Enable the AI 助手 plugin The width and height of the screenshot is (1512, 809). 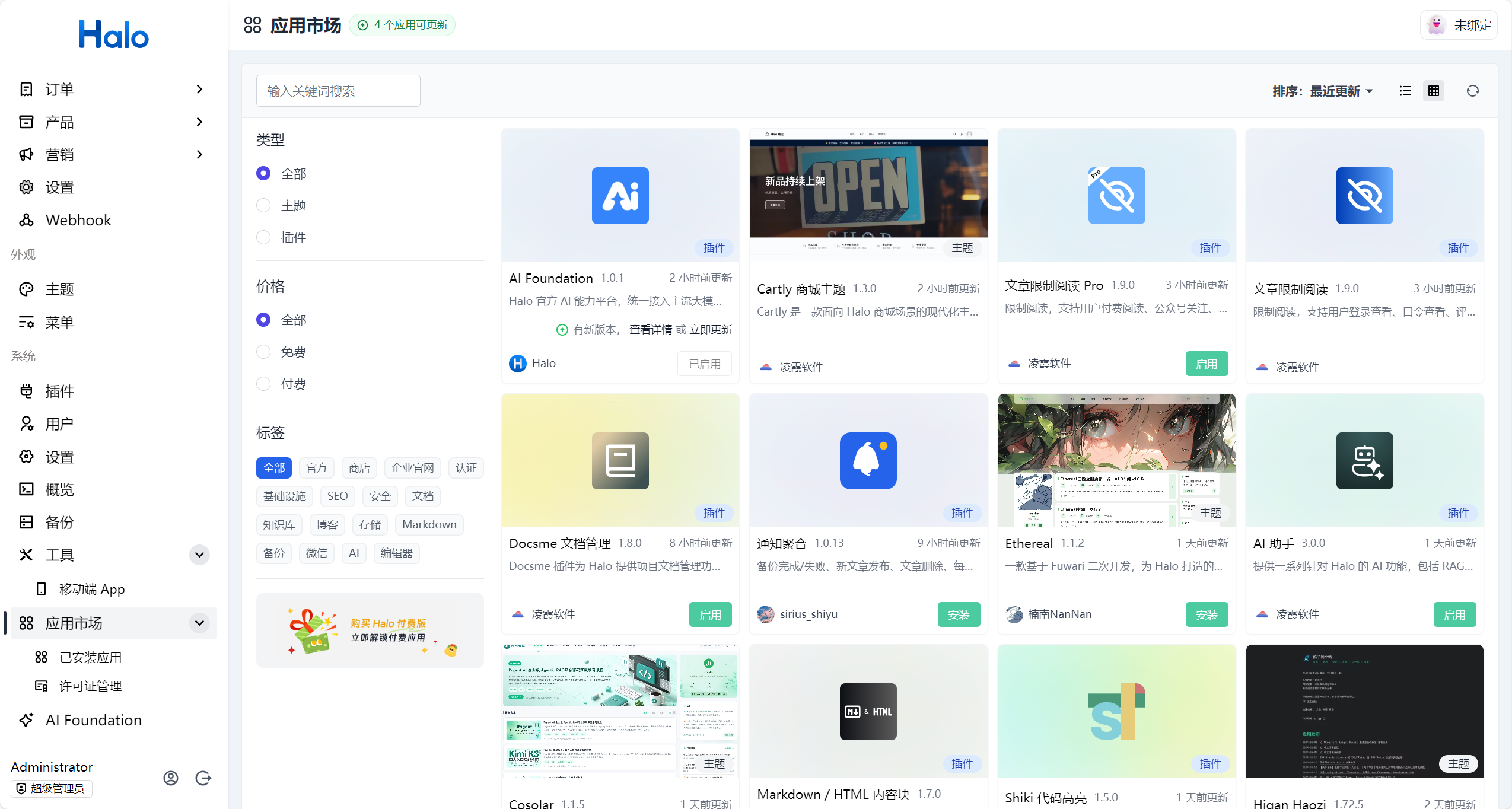click(x=1455, y=614)
